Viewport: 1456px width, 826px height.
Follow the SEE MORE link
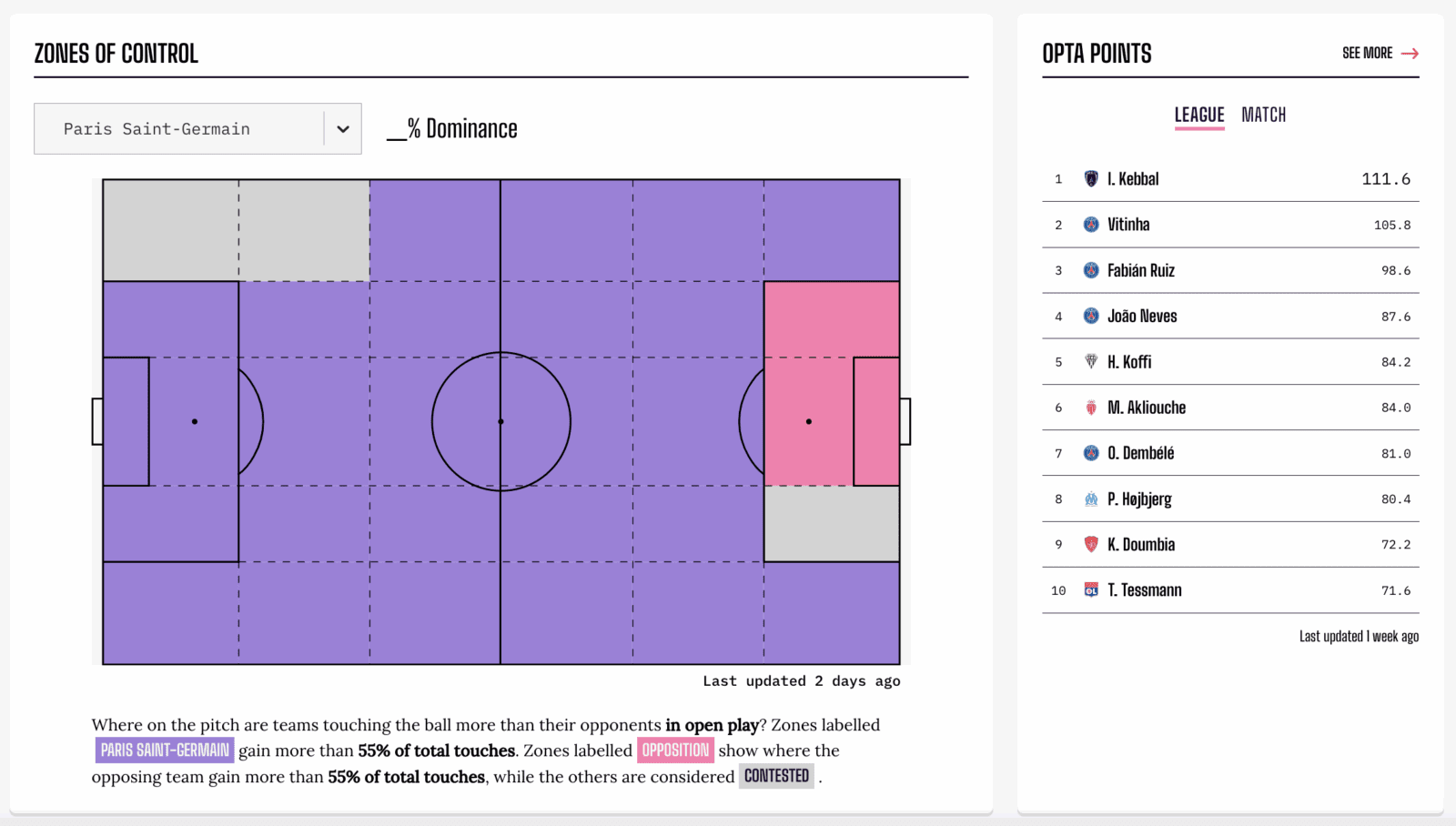[x=1367, y=54]
